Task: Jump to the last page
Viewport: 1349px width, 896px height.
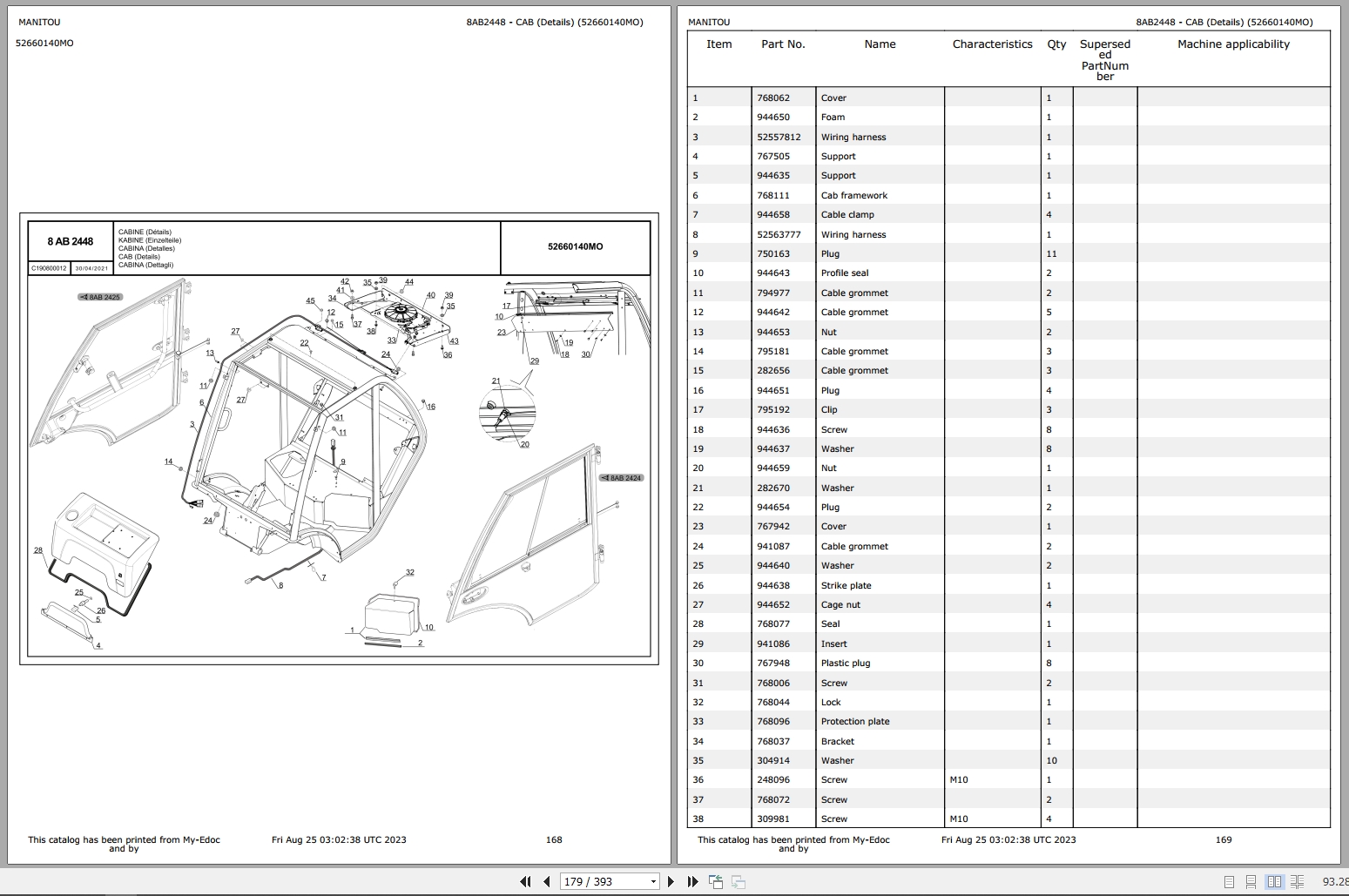Action: [x=692, y=881]
